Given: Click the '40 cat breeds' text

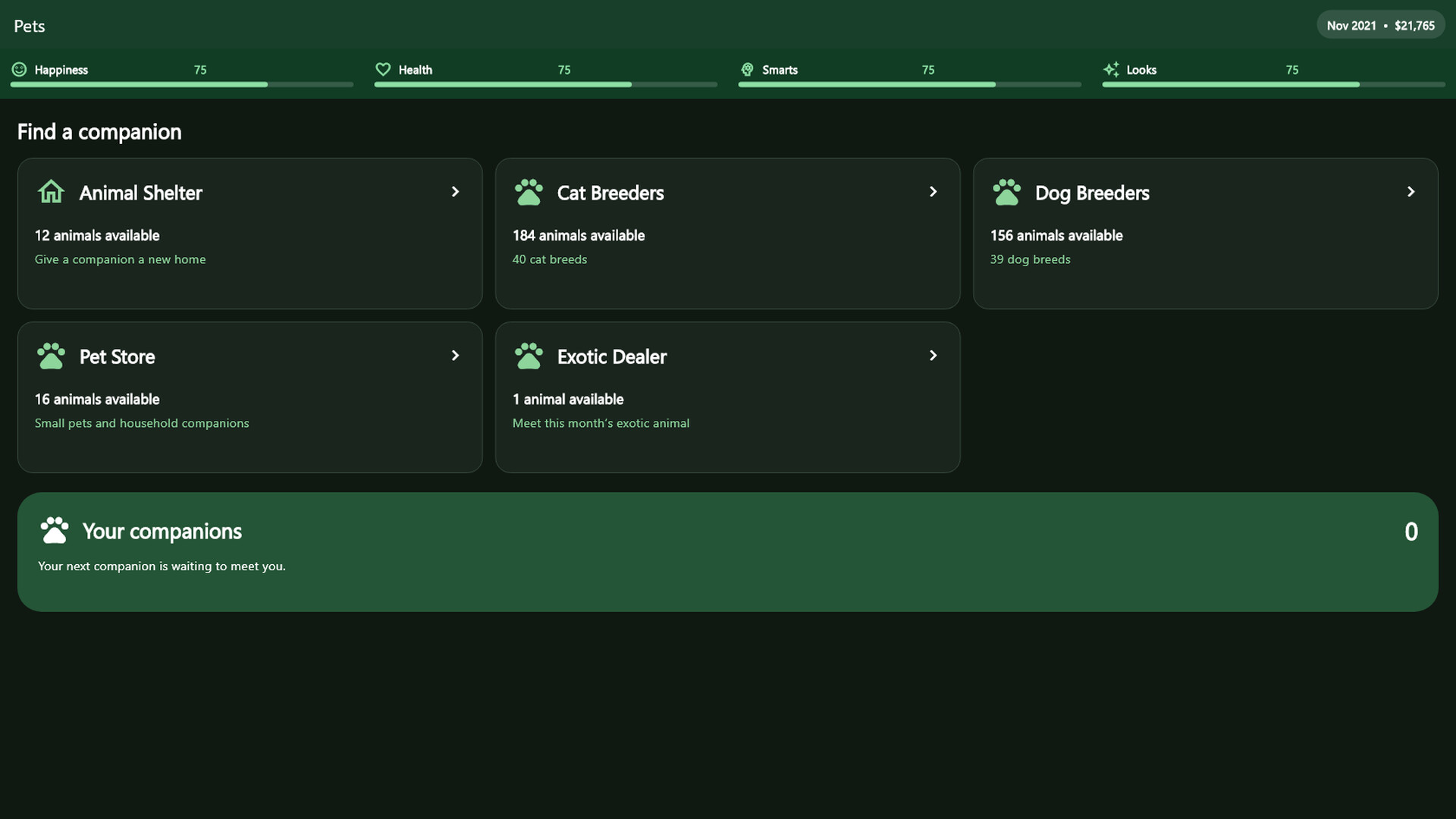Looking at the screenshot, I should (550, 259).
